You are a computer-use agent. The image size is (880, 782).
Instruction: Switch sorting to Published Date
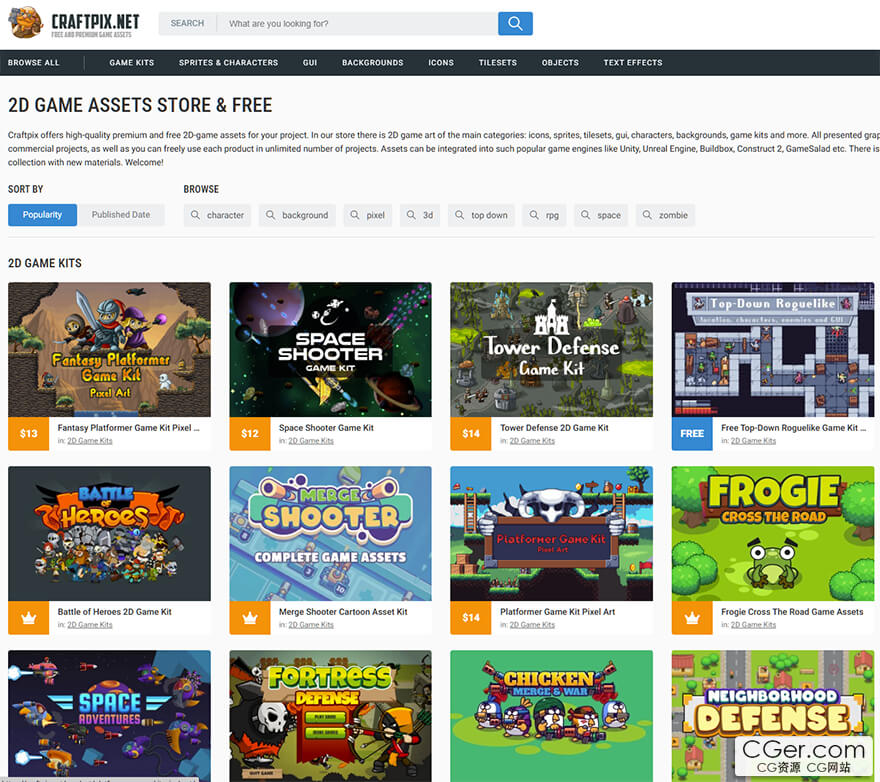(121, 215)
